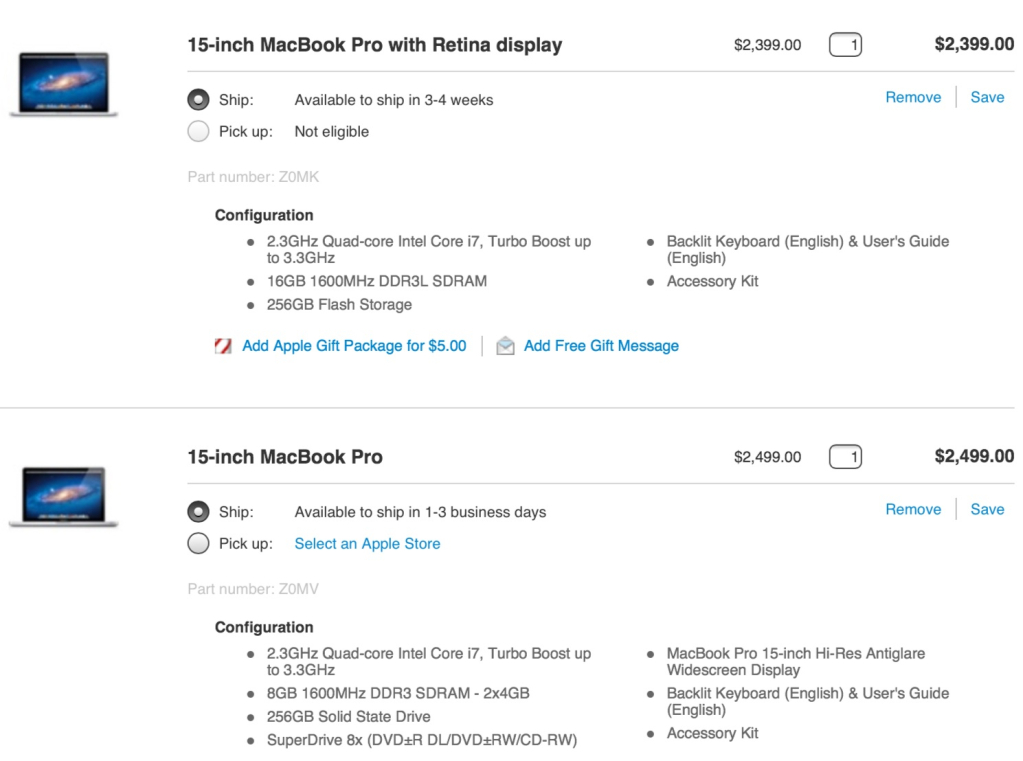The image size is (1023, 761).
Task: Open 15-inch MacBook Pro with Retina display title
Action: tap(375, 45)
